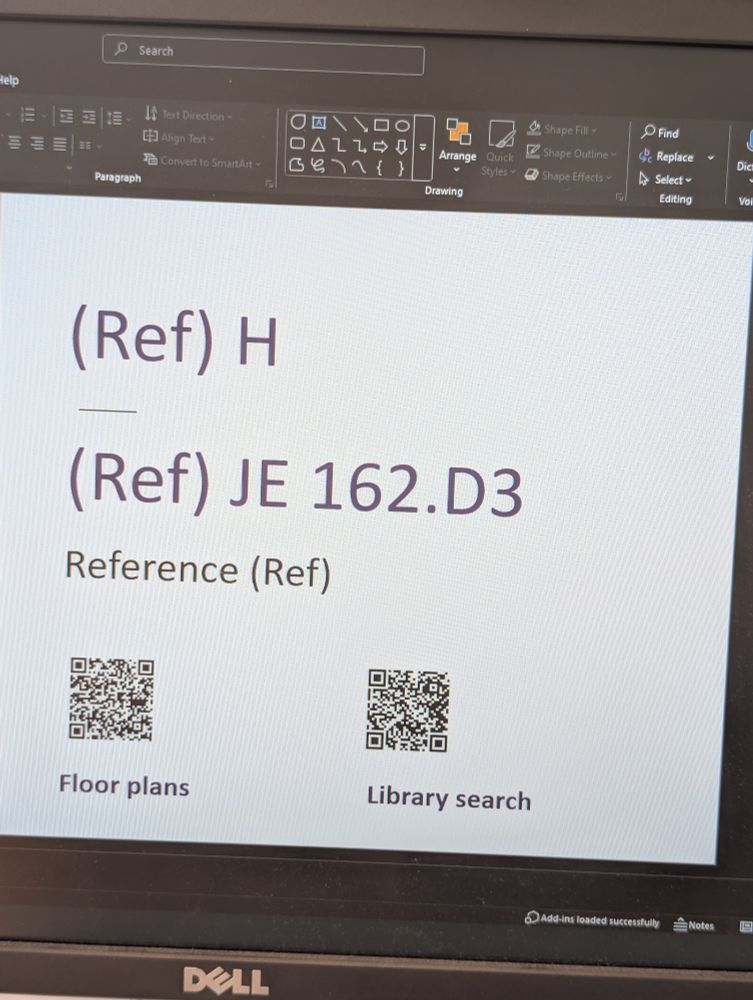753x1000 pixels.
Task: Open the Text Direction dropdown
Action: point(189,115)
